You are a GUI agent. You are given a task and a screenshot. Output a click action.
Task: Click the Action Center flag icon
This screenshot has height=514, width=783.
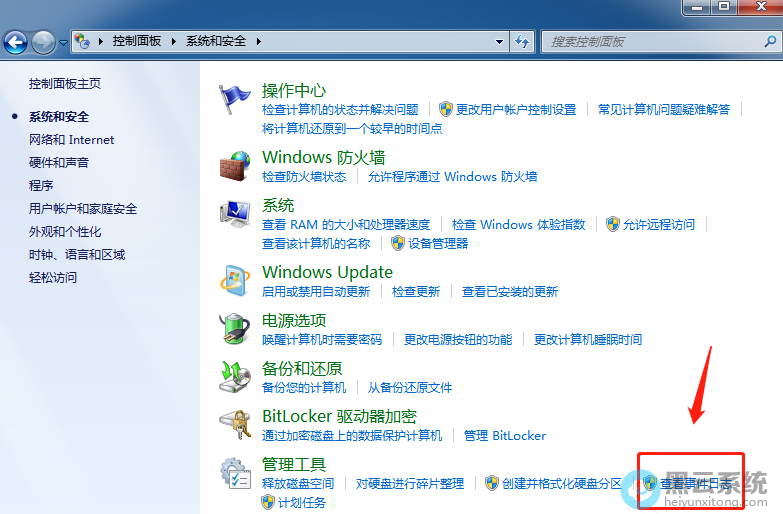tap(235, 100)
